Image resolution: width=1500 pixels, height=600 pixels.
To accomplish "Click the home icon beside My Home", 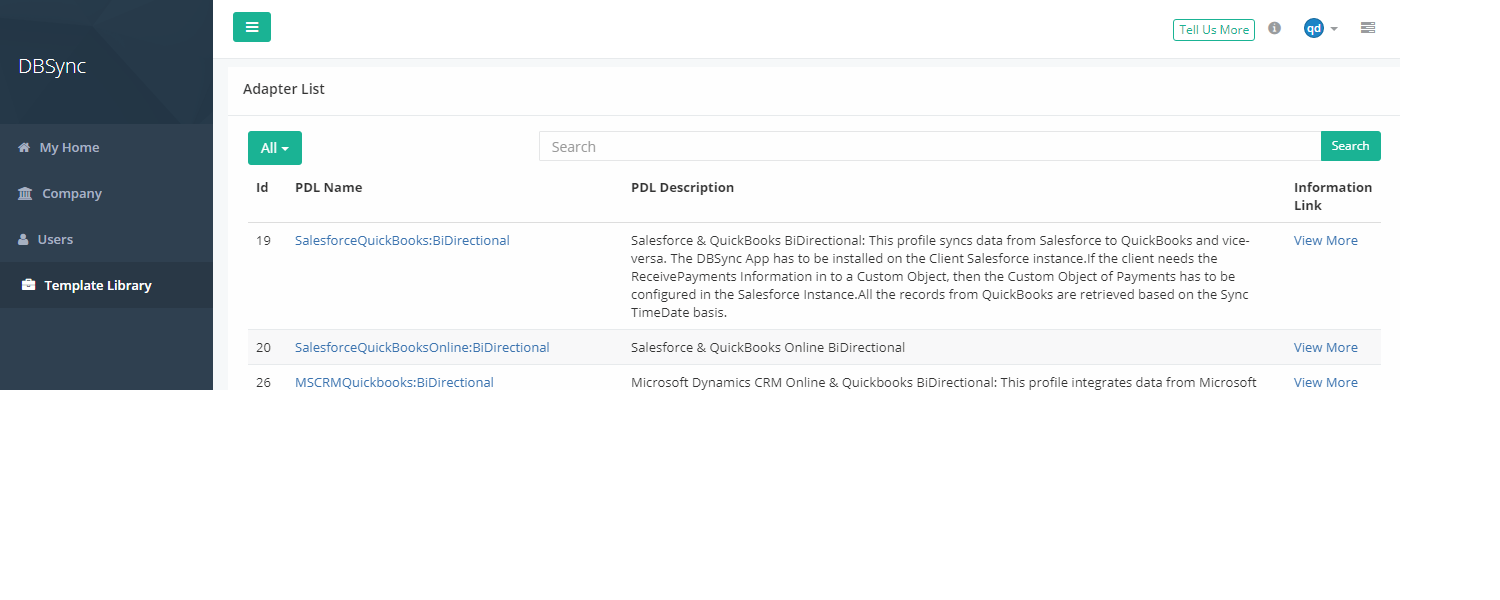I will [x=24, y=148].
